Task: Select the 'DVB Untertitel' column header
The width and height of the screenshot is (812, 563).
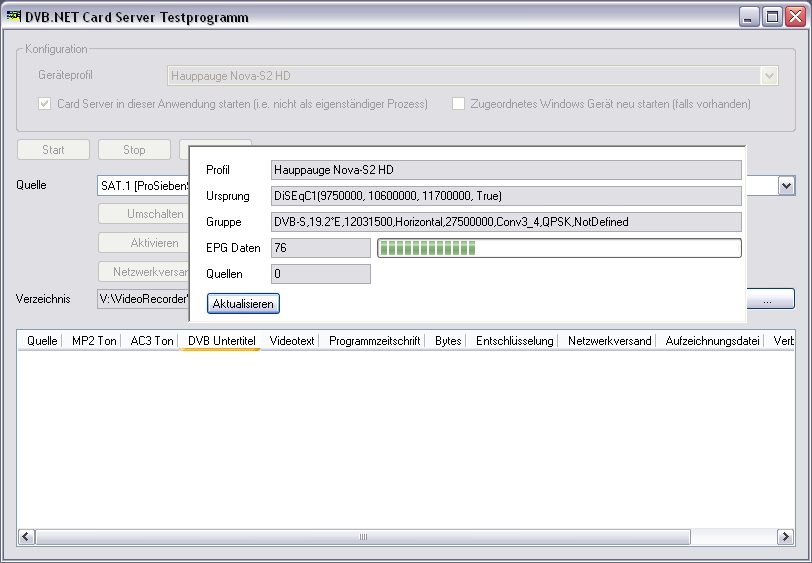Action: [221, 341]
